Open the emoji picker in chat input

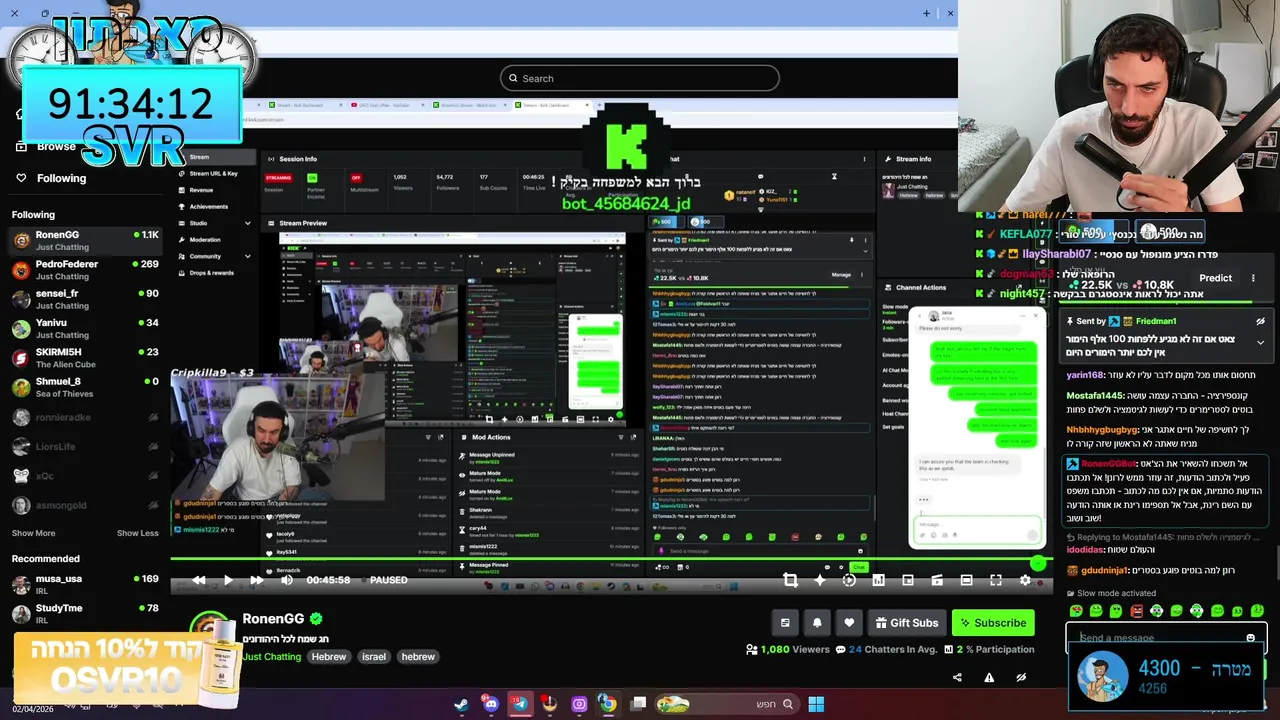click(1250, 638)
